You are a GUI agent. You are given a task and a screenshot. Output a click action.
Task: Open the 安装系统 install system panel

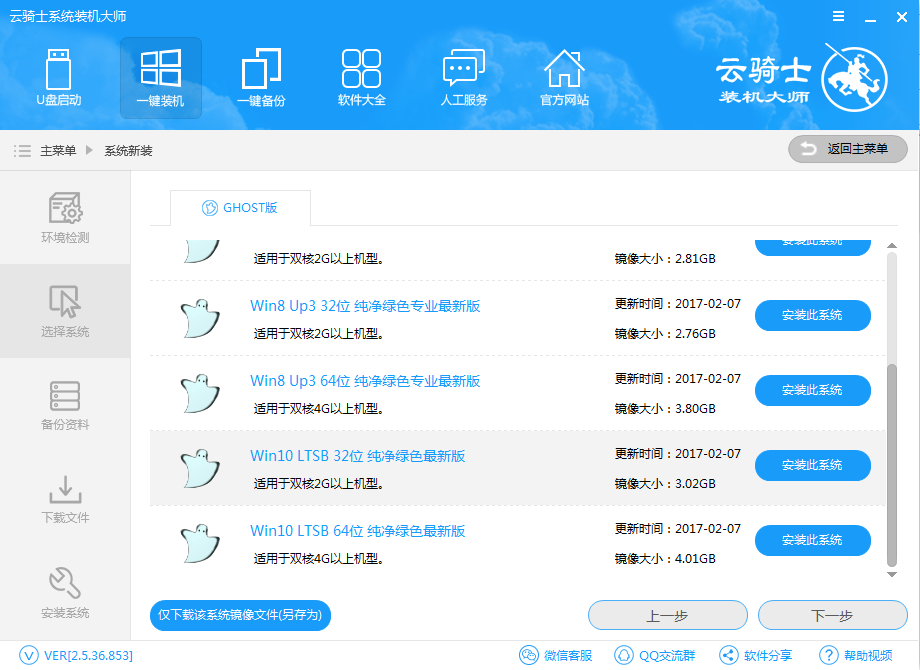click(64, 592)
